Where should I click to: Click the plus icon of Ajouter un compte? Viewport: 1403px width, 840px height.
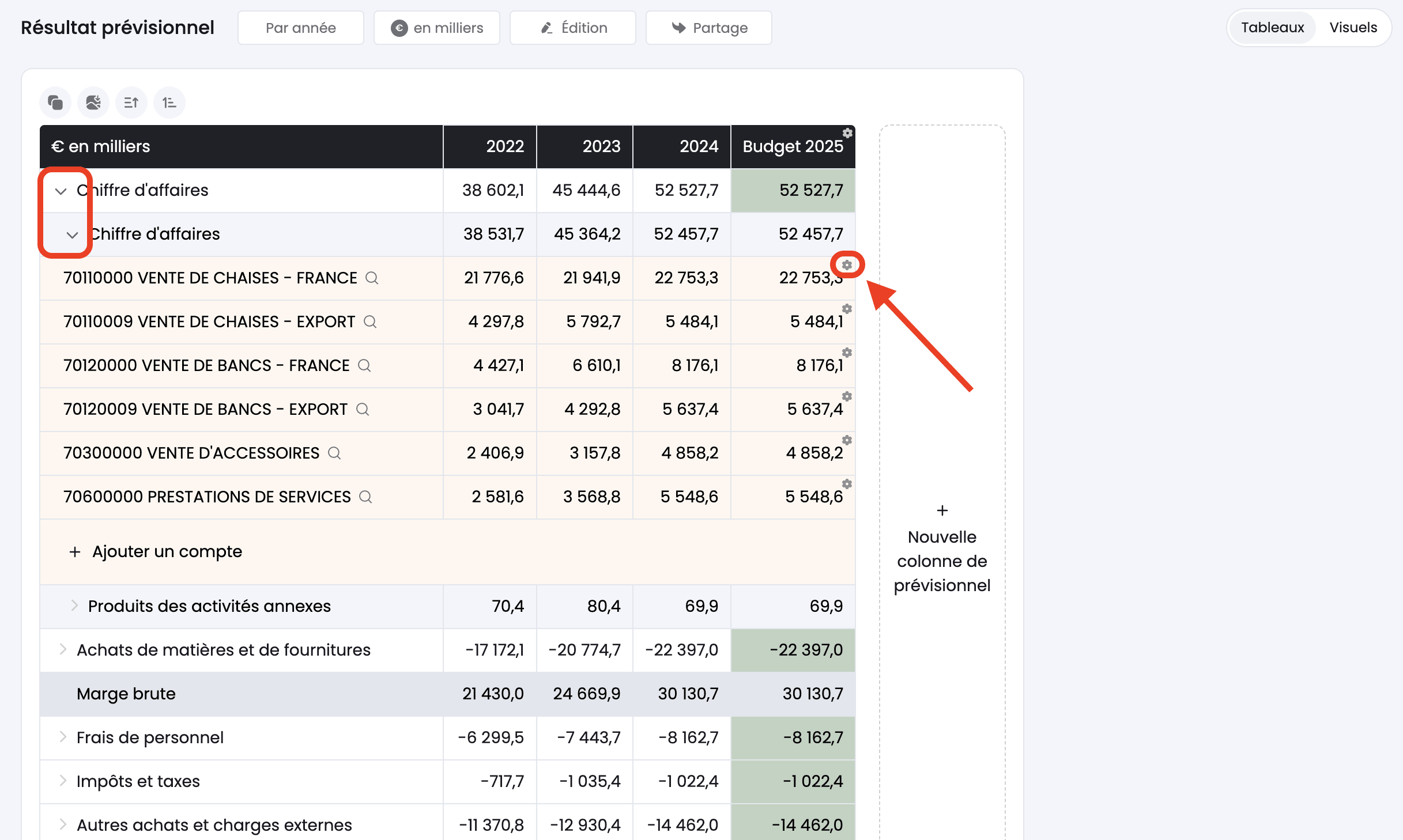coord(75,552)
